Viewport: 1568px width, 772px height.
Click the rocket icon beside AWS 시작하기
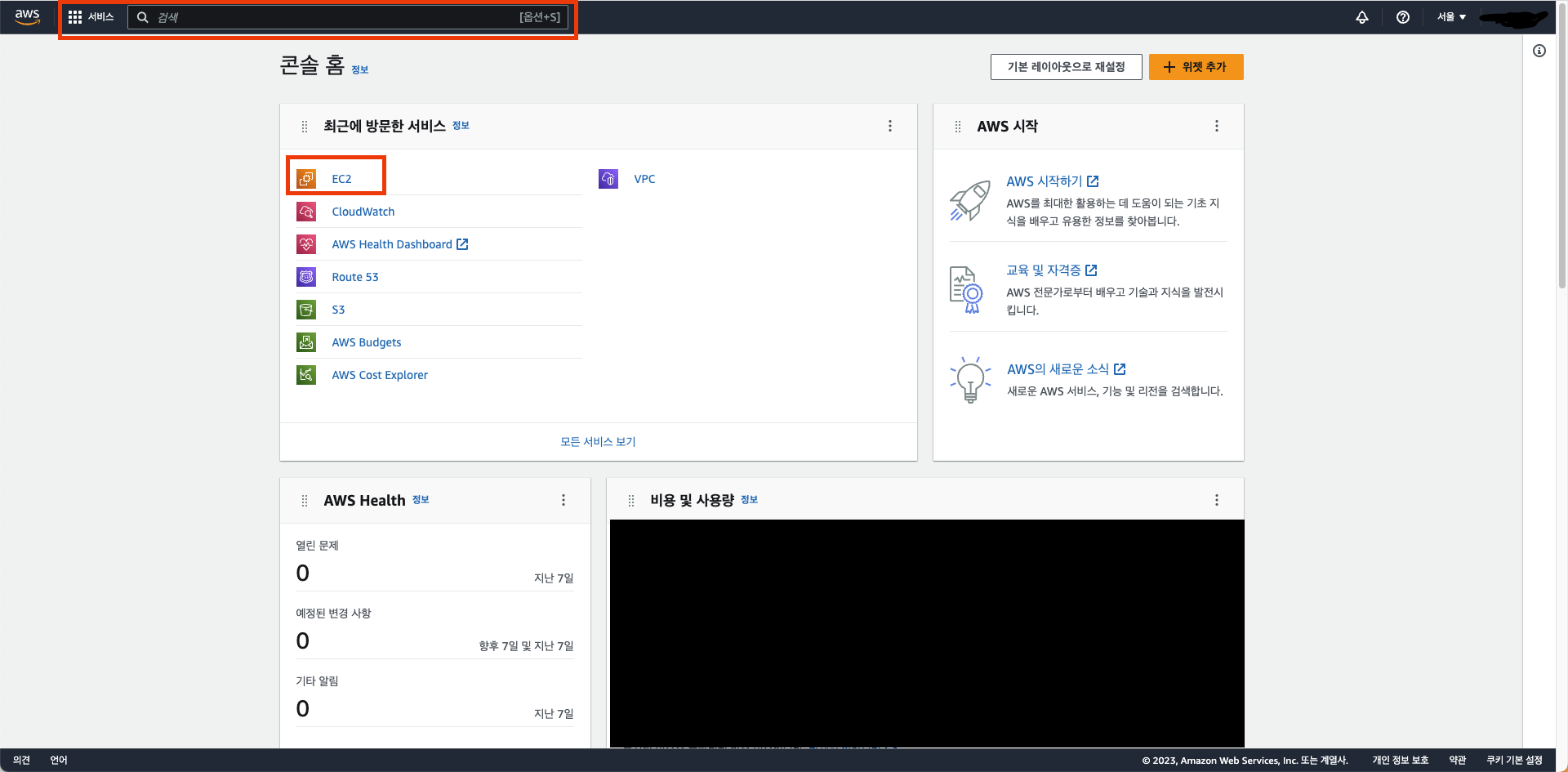pyautogui.click(x=969, y=200)
